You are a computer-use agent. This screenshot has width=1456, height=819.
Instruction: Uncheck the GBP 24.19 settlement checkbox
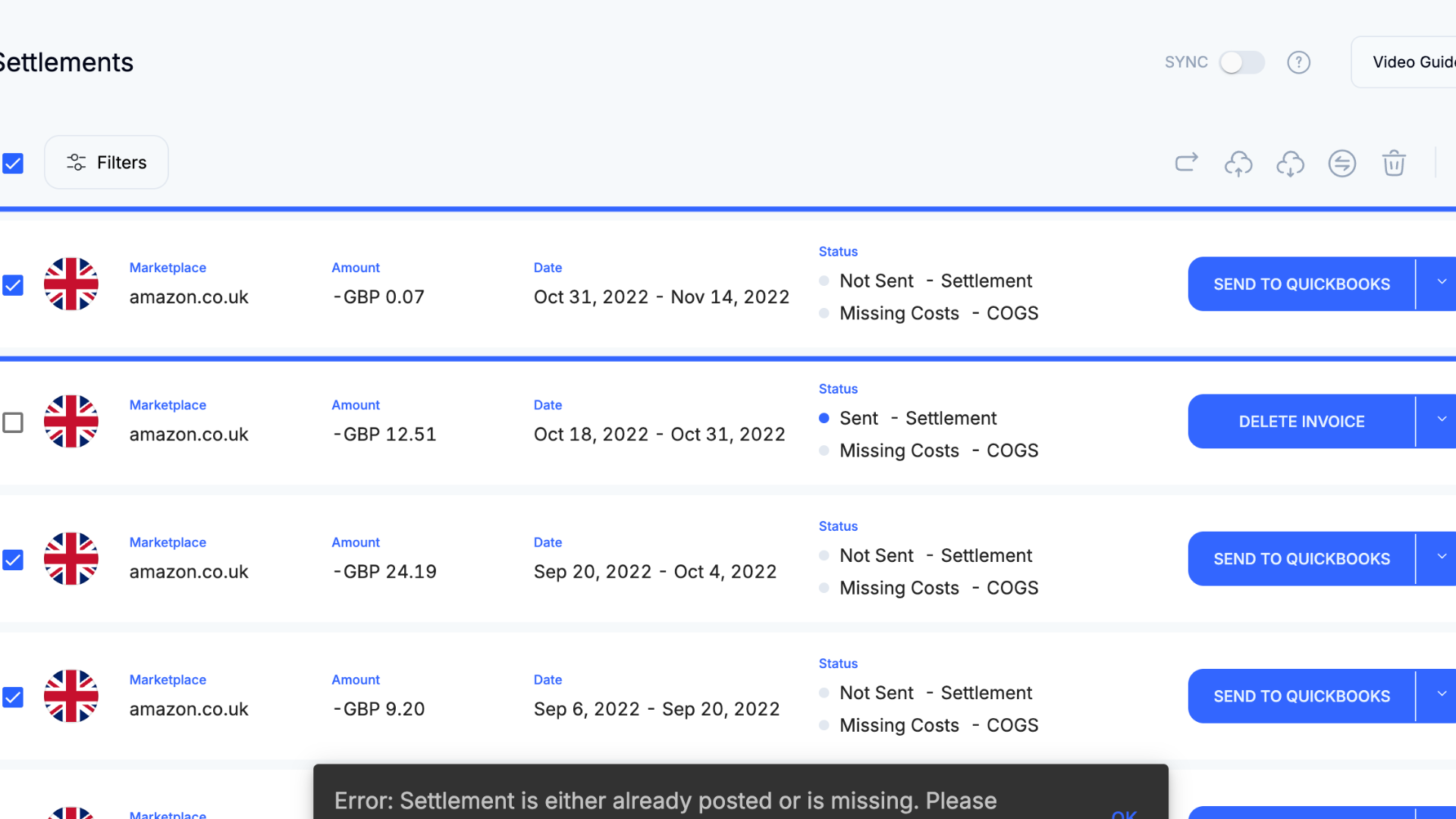click(13, 560)
